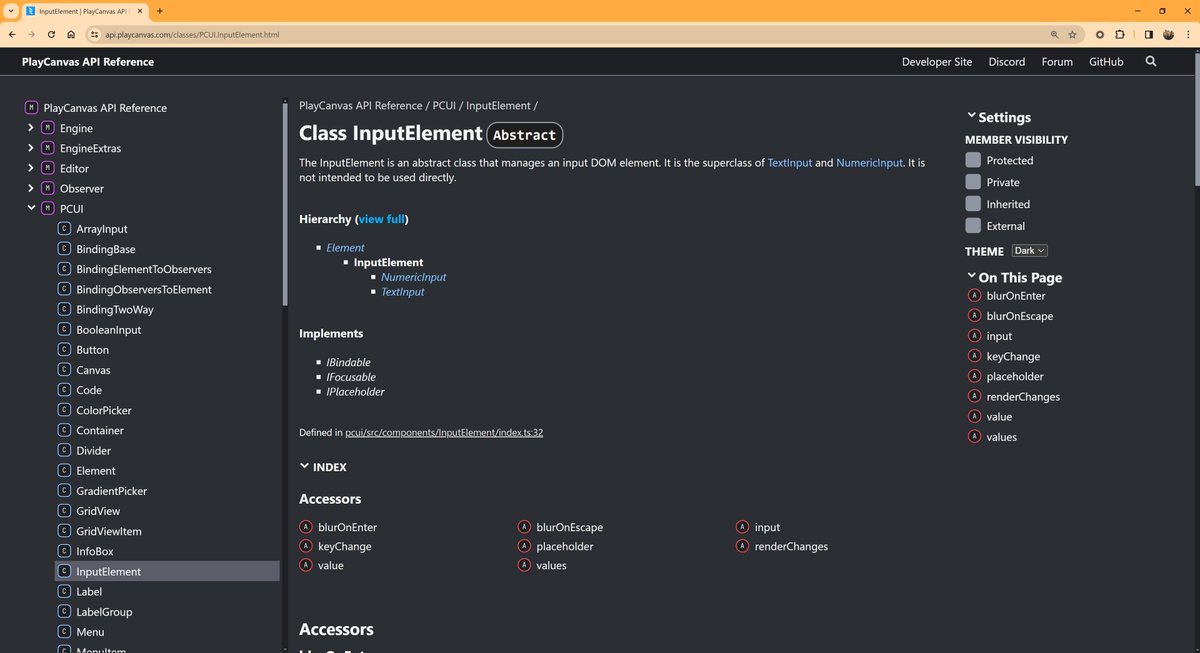Click the module icon beside Observer
Screen dimensions: 1200x653
(48, 188)
